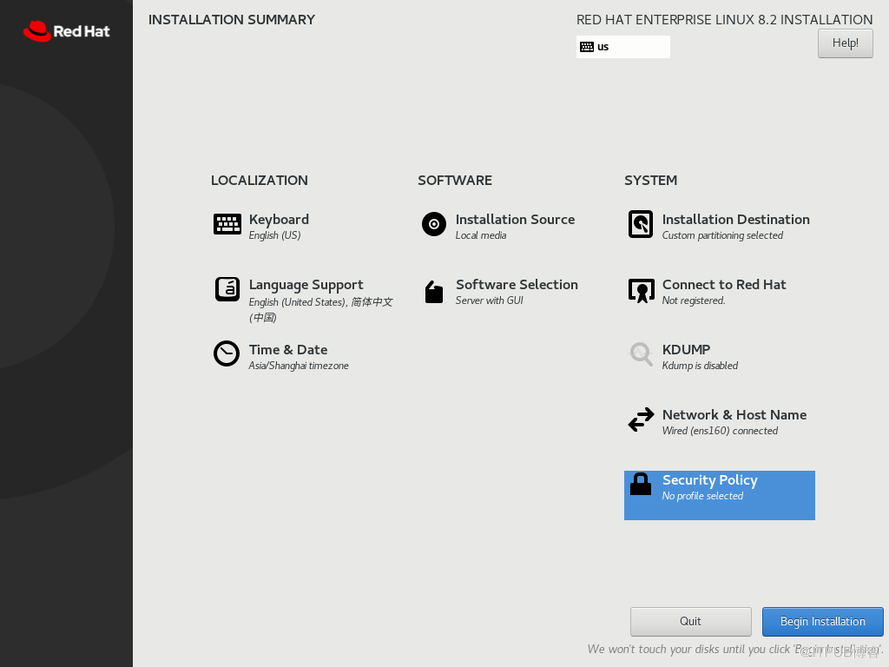Click 'Server with GUI' text

point(489,301)
